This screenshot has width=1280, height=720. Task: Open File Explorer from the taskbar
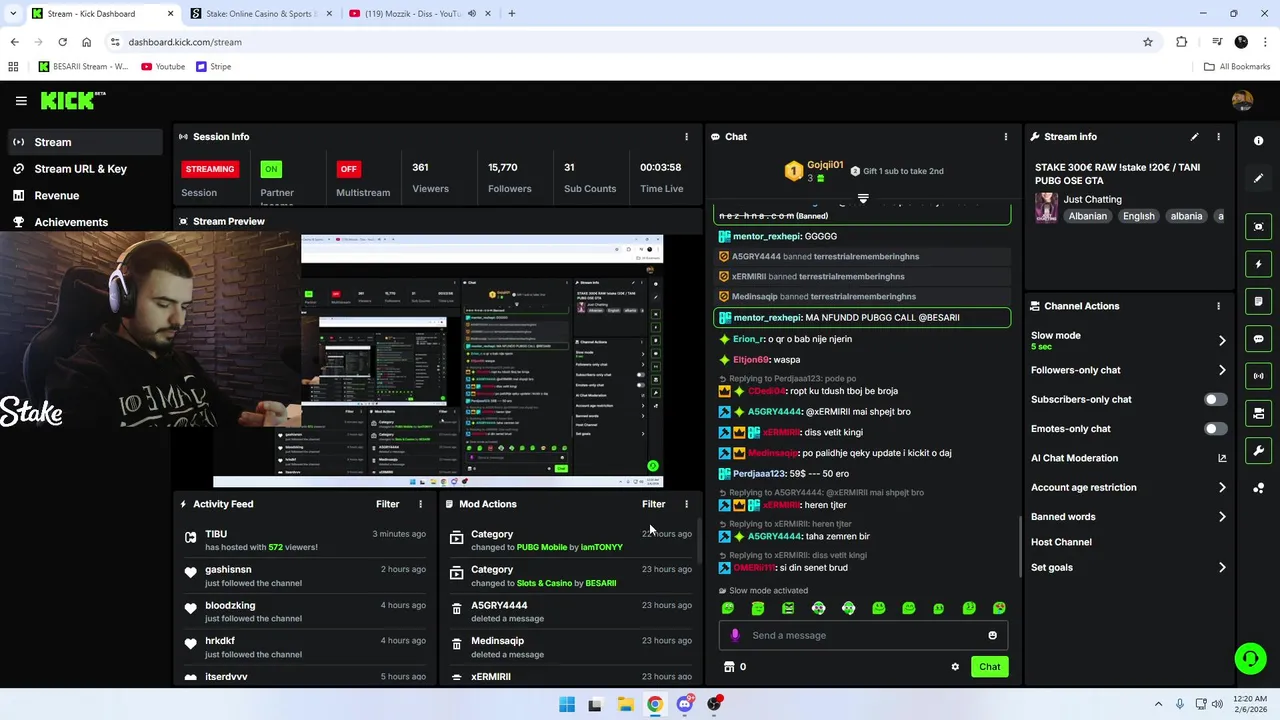click(625, 704)
